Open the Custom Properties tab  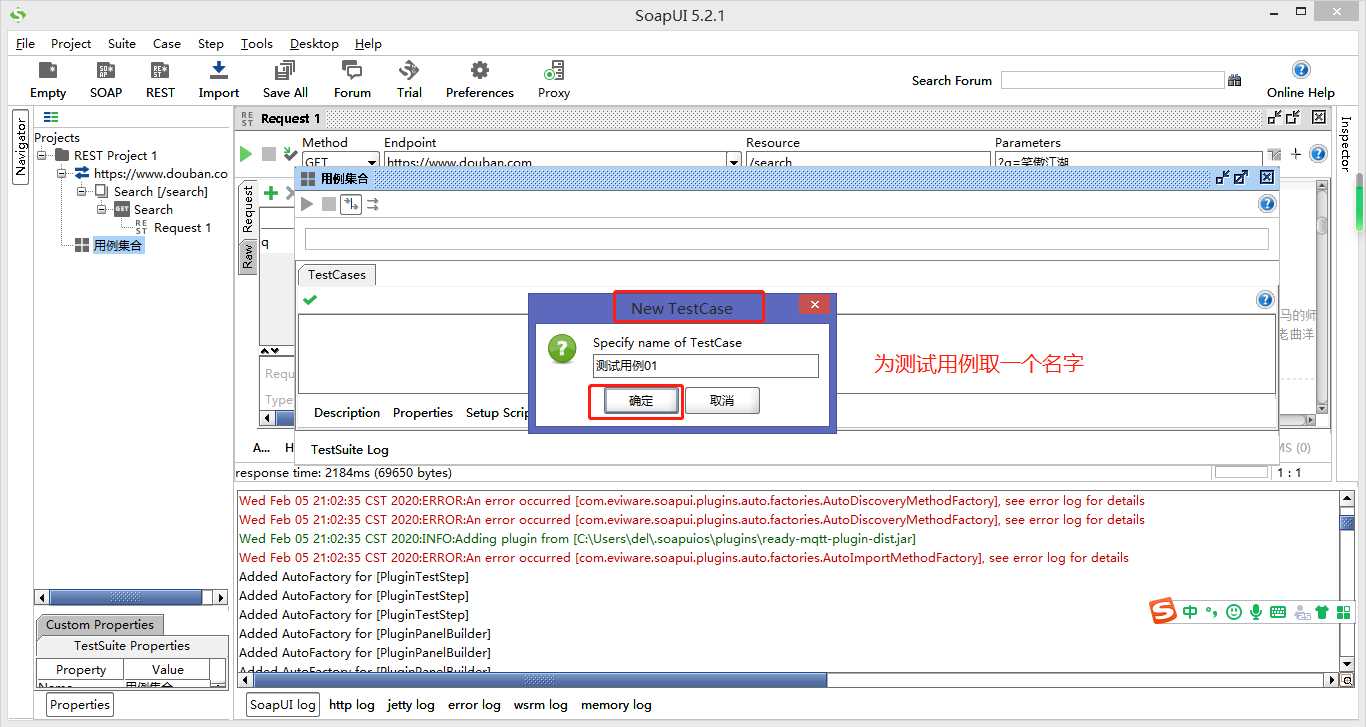point(100,624)
